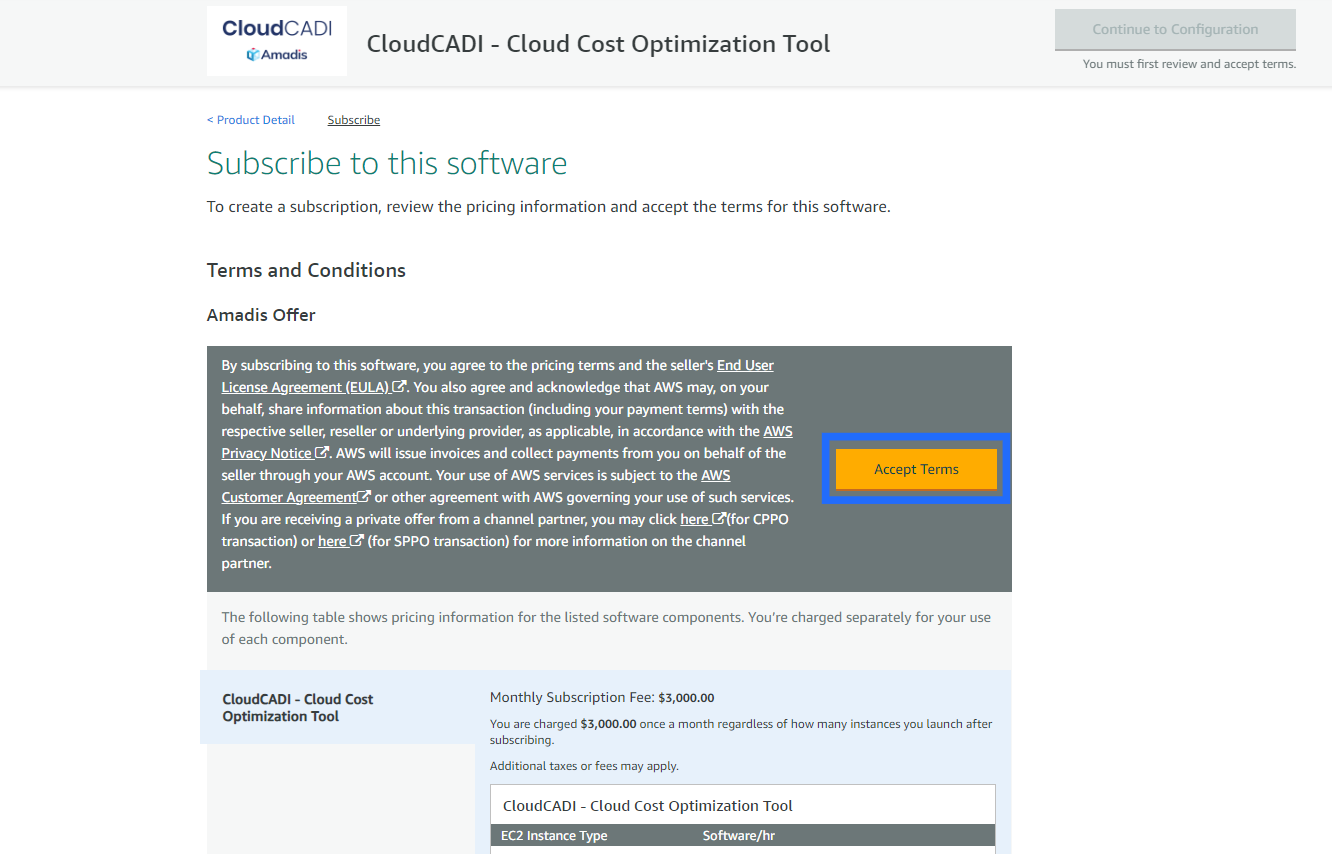1332x854 pixels.
Task: Click the CloudCADI Amadis product logo
Action: point(277,41)
